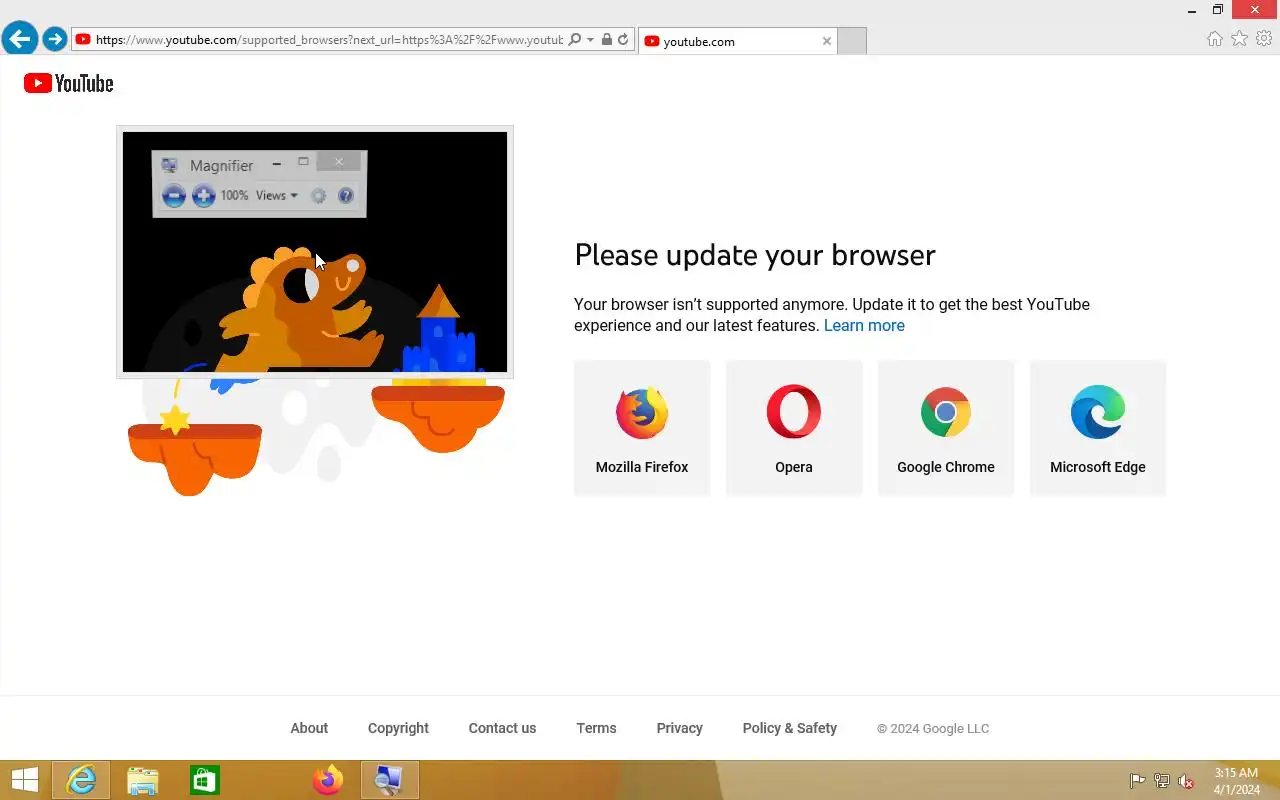Choose the Google Chrome browser card
Image resolution: width=1280 pixels, height=800 pixels.
946,427
